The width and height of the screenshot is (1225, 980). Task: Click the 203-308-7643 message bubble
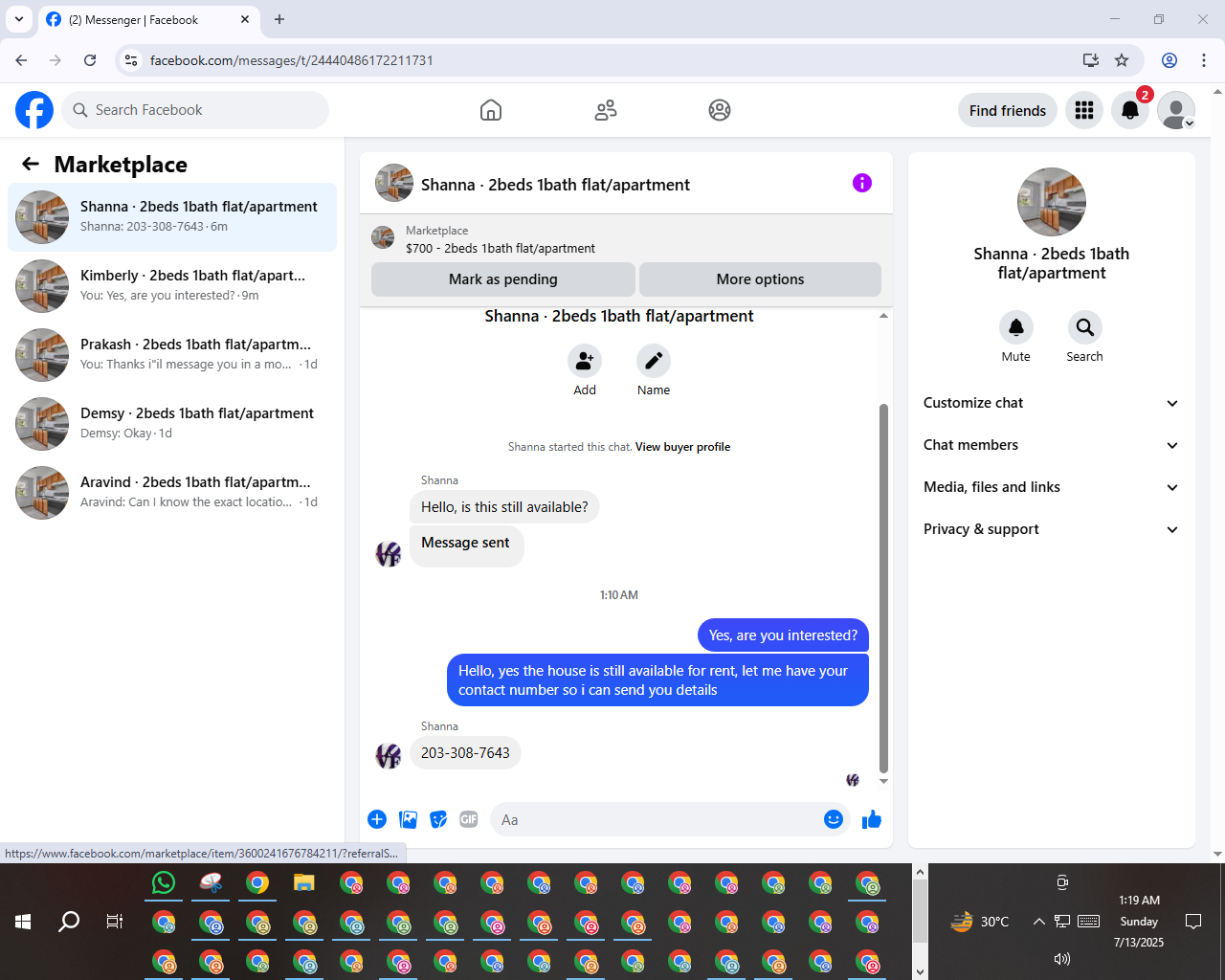466,753
